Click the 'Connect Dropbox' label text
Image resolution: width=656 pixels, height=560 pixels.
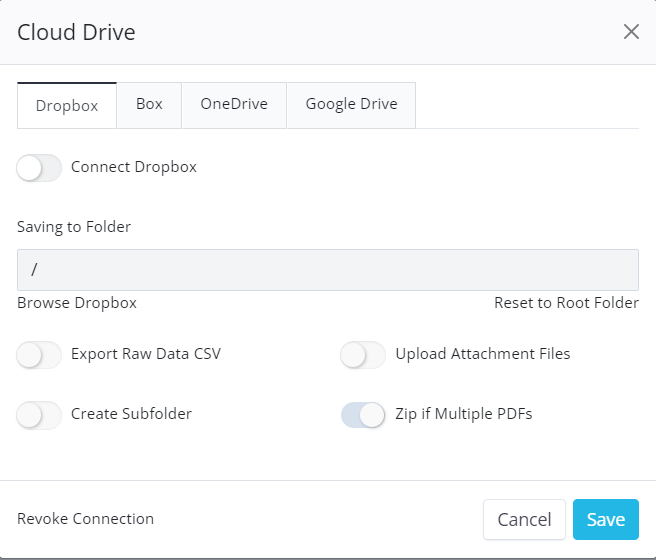click(134, 167)
